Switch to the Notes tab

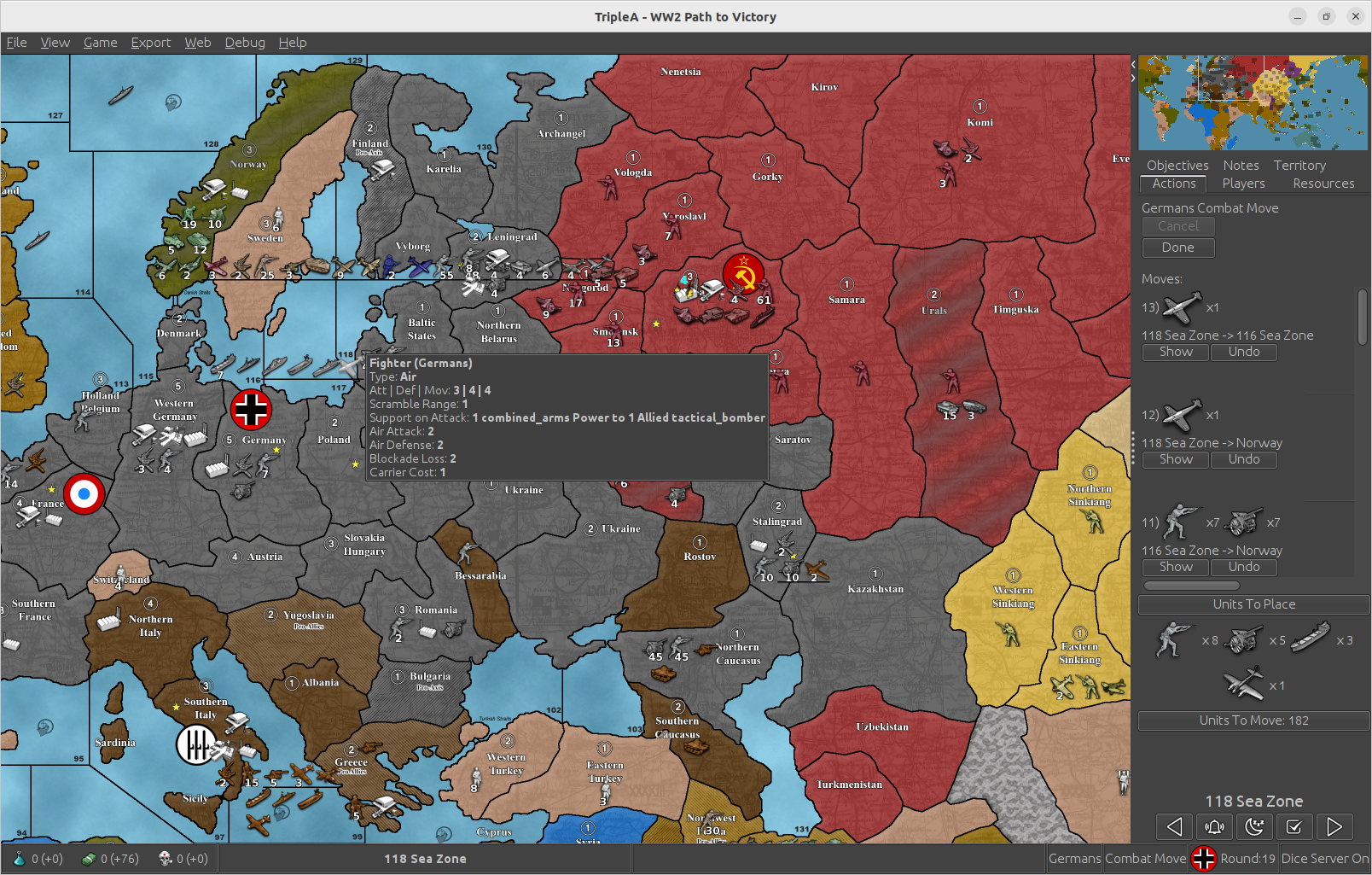click(x=1241, y=166)
